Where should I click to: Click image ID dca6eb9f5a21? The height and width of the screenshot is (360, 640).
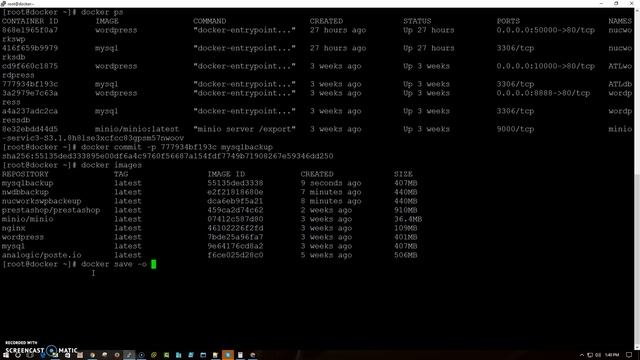click(235, 201)
